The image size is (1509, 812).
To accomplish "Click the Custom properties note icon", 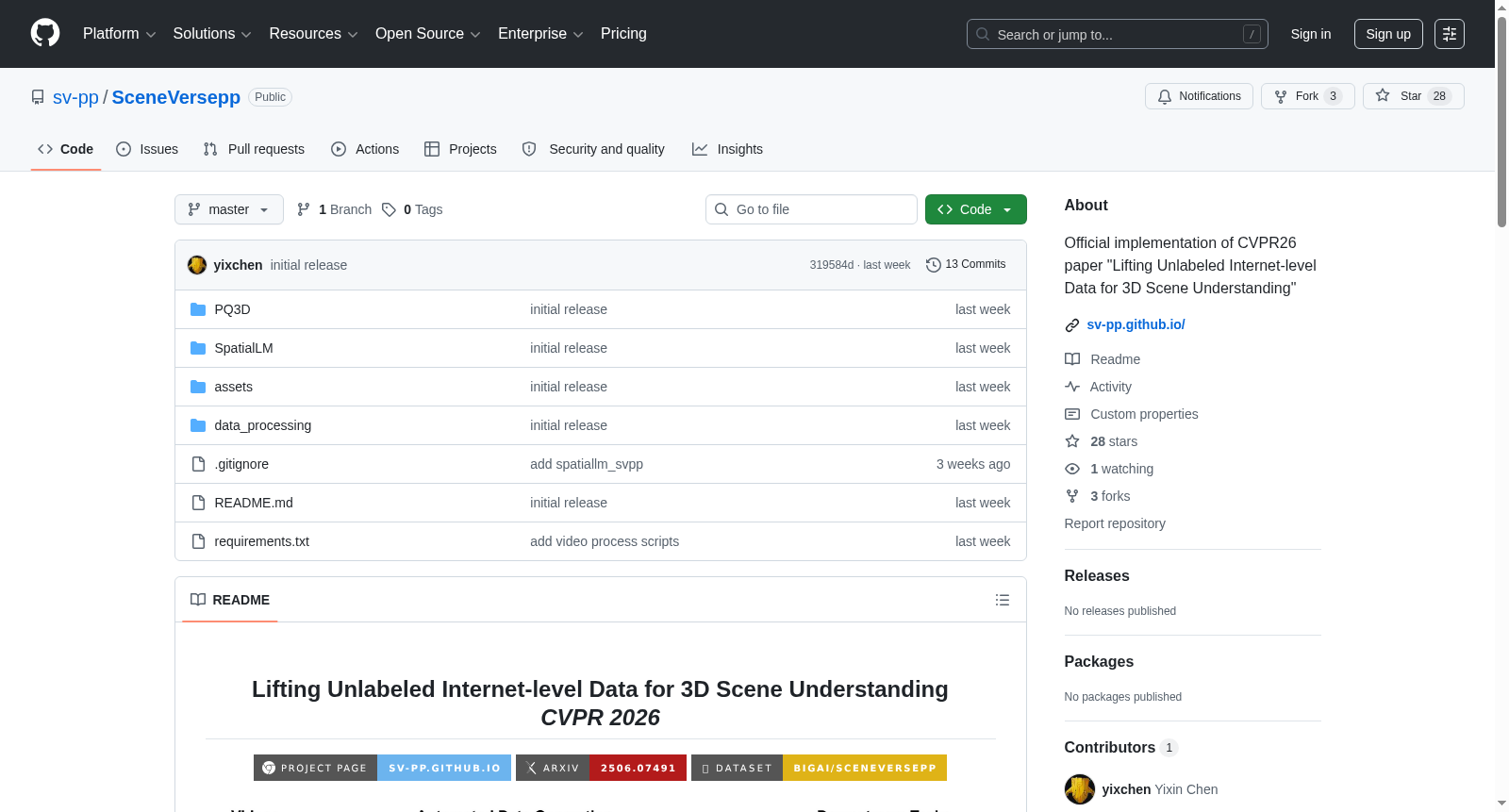I will click(x=1072, y=414).
